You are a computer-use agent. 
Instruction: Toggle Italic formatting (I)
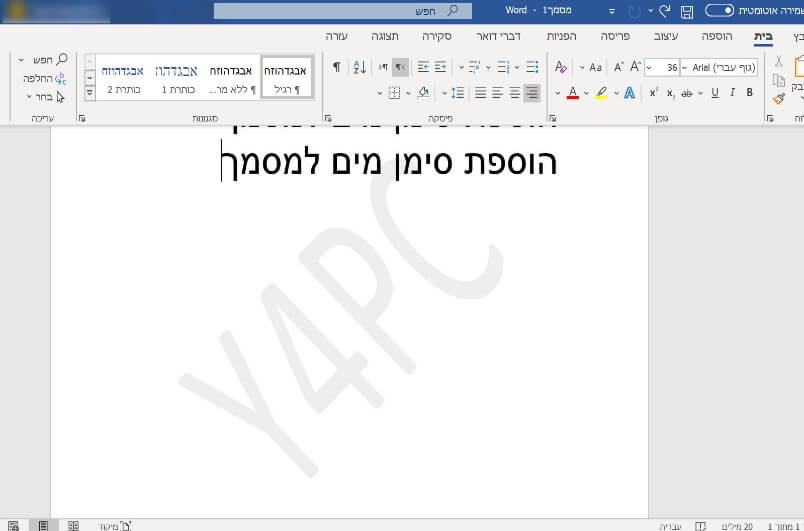732,93
